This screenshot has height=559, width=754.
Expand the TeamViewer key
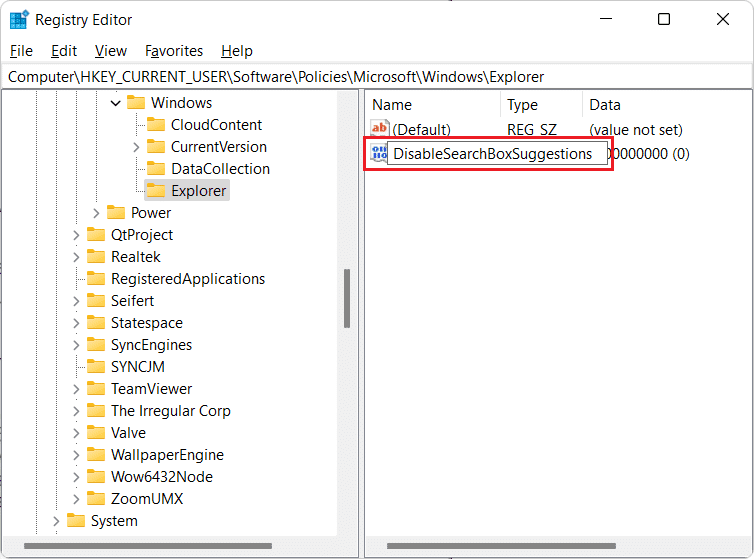tap(76, 389)
